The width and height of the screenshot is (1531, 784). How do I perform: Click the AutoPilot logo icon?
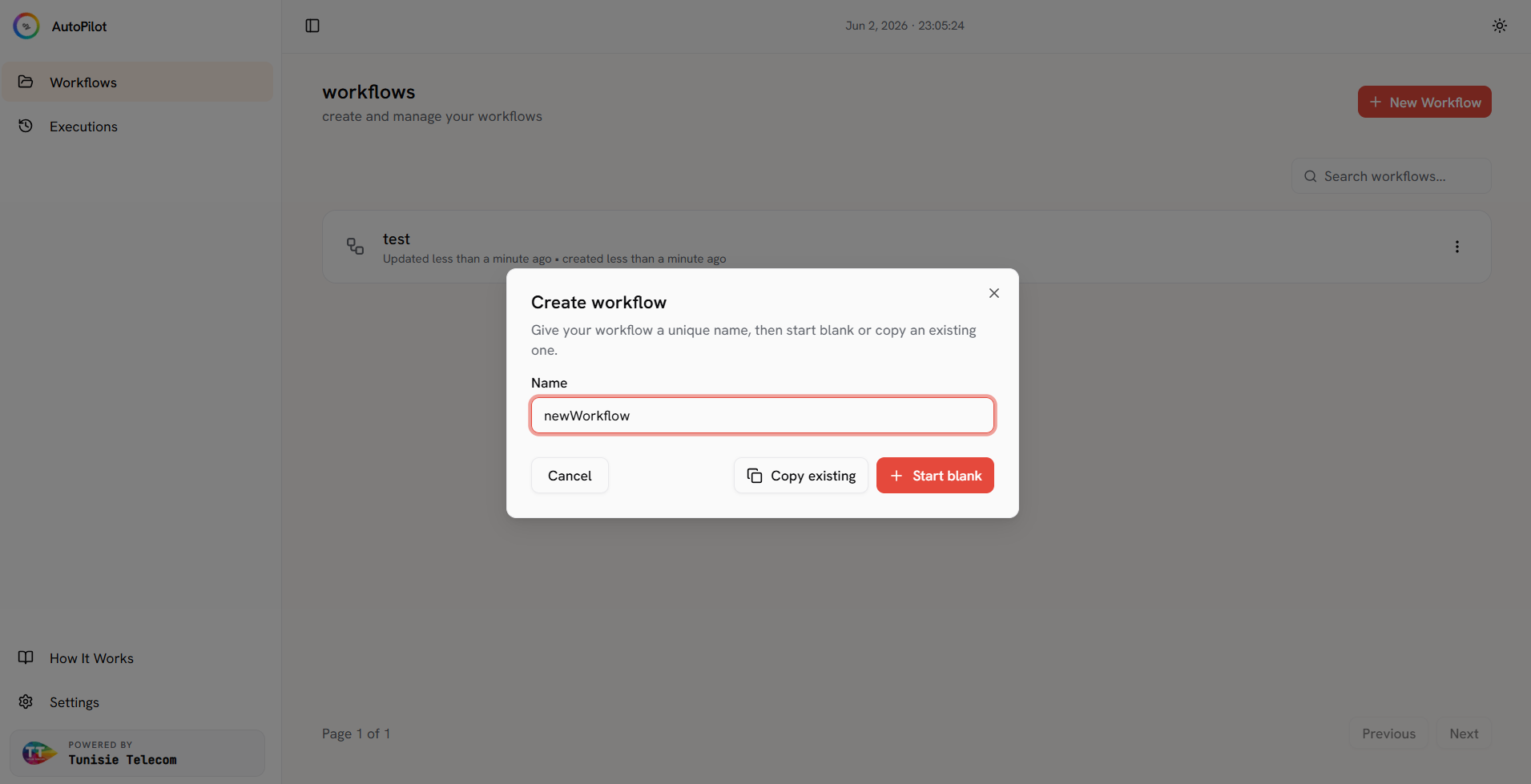coord(26,26)
